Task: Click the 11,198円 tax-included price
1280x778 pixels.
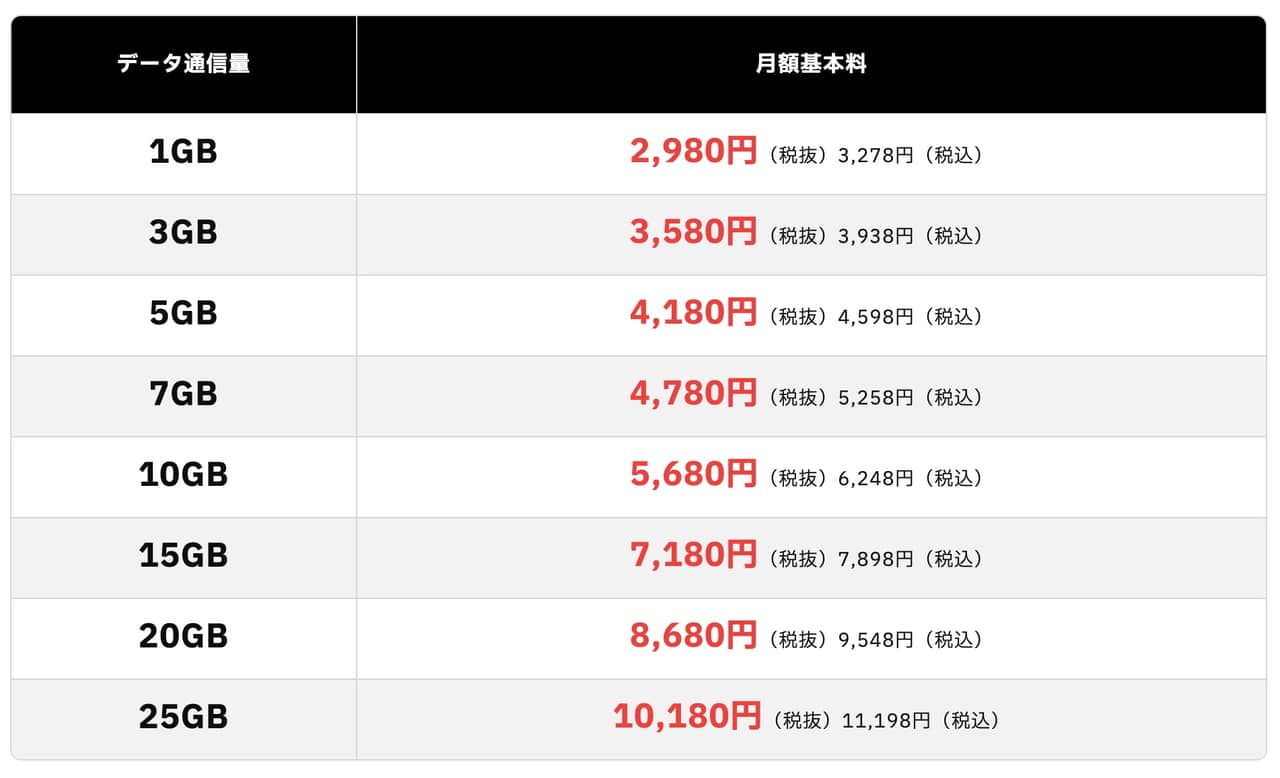Action: [886, 721]
